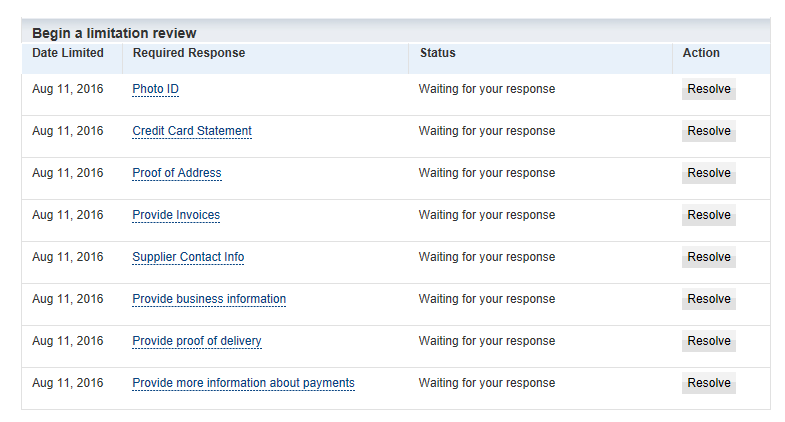This screenshot has width=785, height=422.
Task: Click Resolve for Credit Card Statement
Action: tap(708, 131)
